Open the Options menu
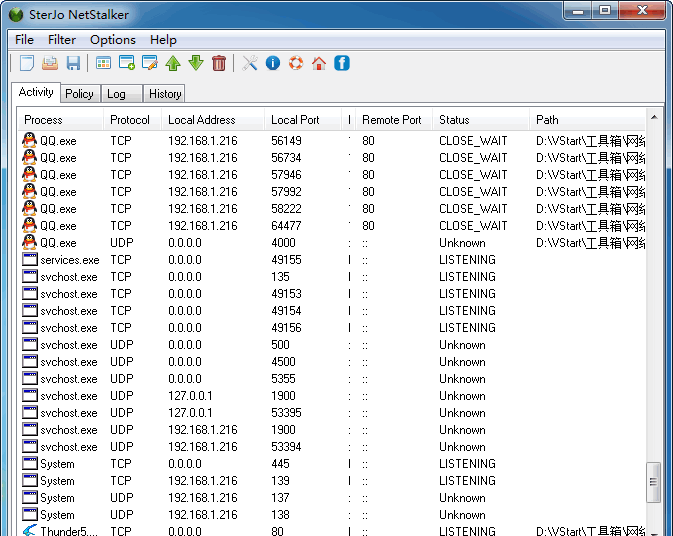Viewport: 673px width, 536px height. click(x=113, y=40)
